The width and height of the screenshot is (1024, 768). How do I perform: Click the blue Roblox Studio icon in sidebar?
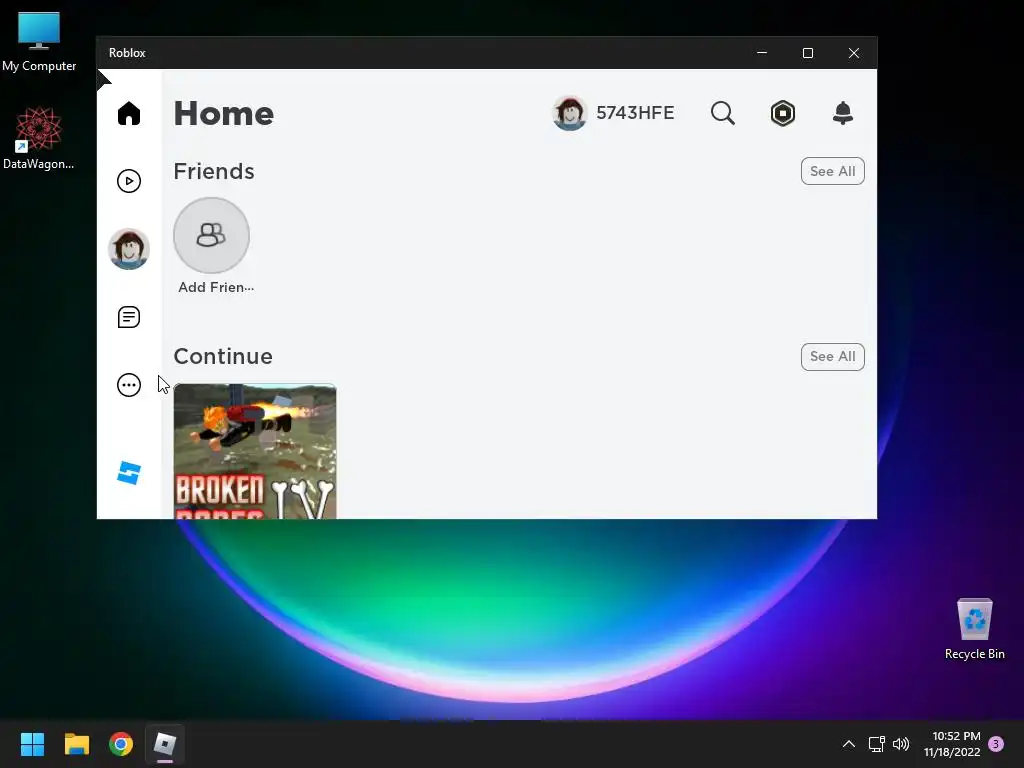tap(129, 473)
